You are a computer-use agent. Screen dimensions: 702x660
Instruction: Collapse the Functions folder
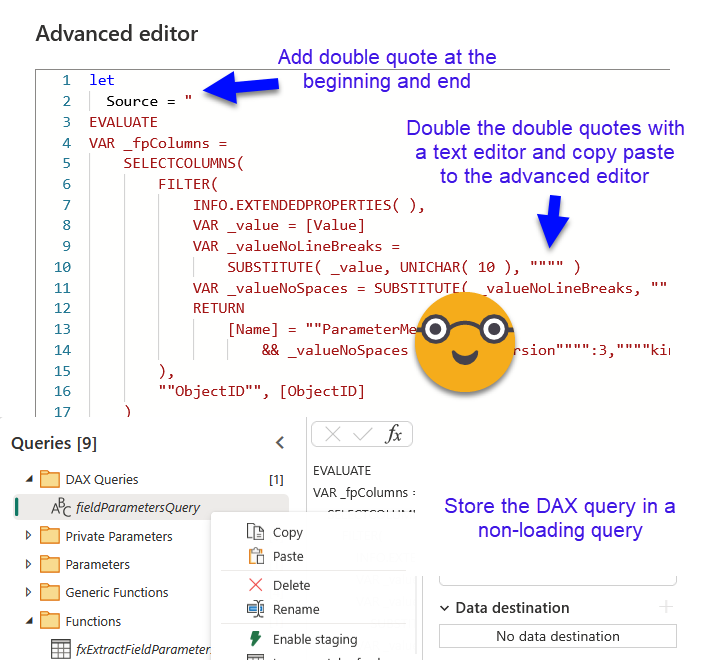point(28,621)
